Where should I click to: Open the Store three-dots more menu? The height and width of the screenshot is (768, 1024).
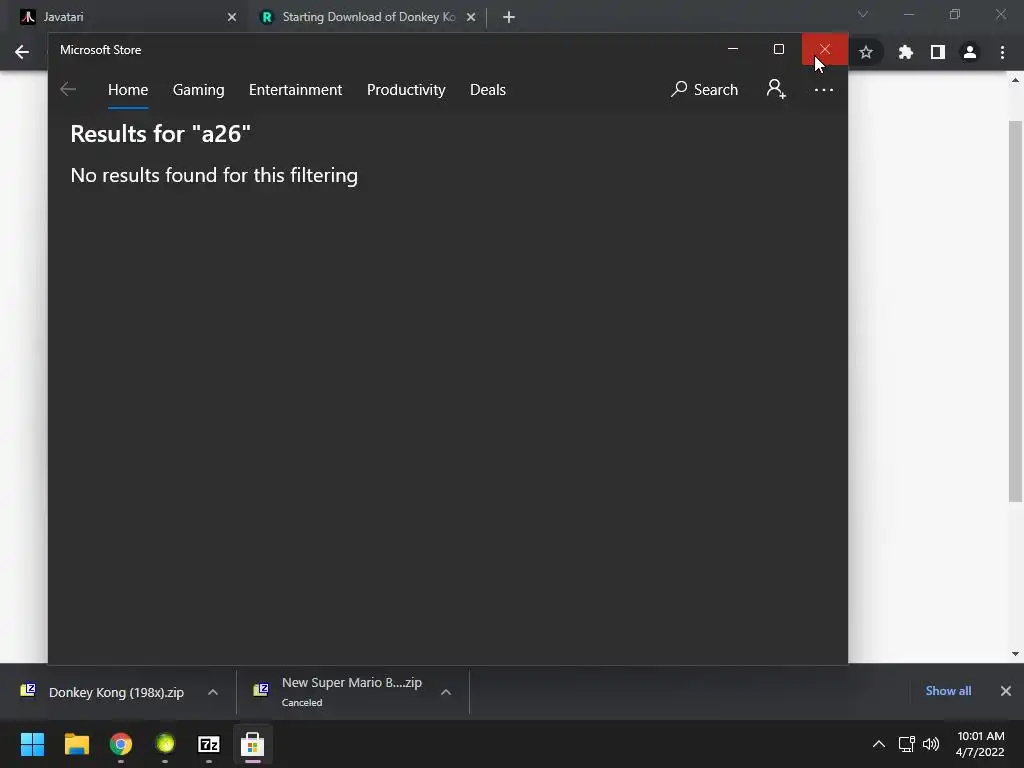[x=824, y=89]
